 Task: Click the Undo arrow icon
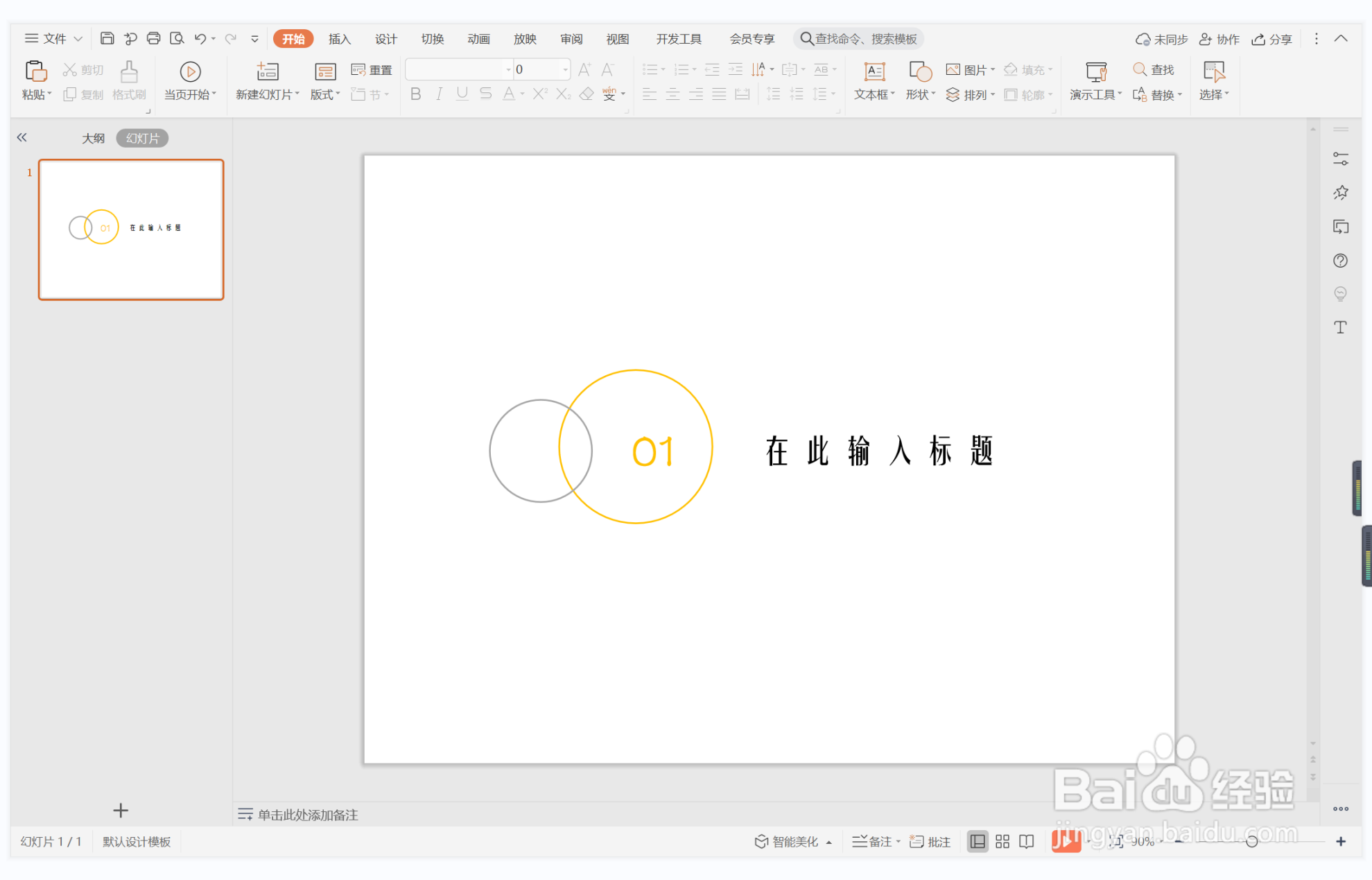(200, 38)
